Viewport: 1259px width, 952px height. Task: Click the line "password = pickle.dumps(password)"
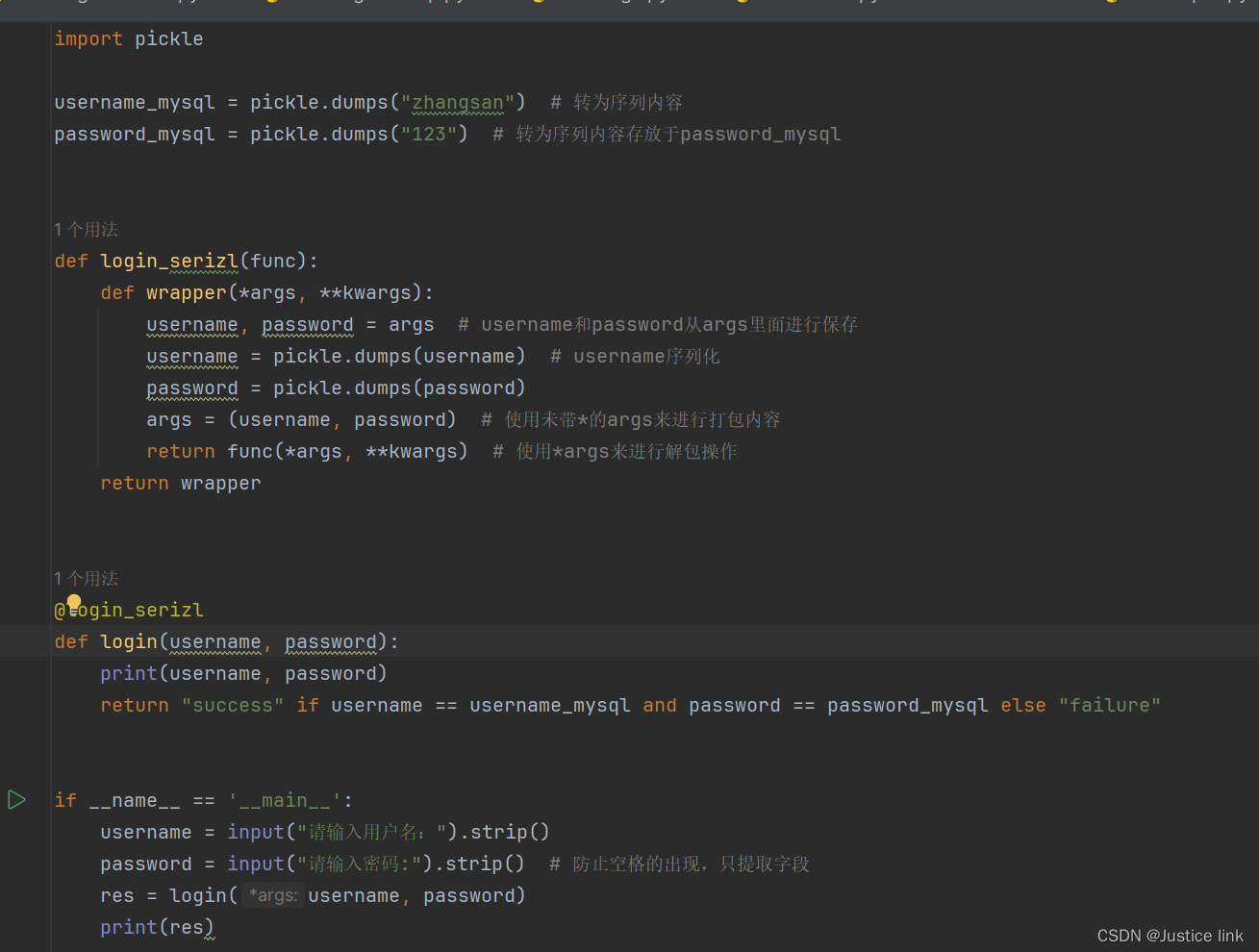click(336, 388)
